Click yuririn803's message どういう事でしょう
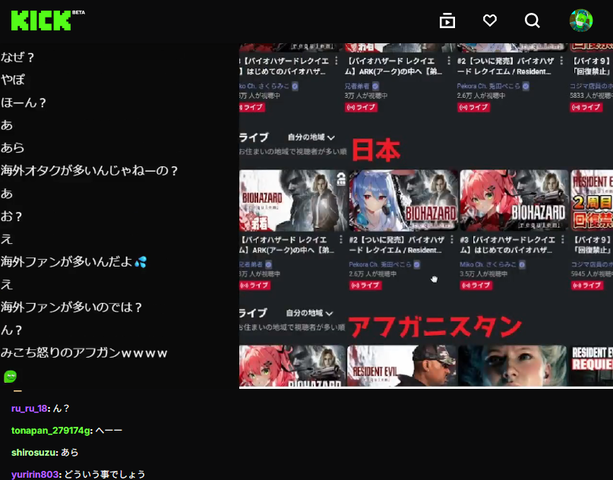Viewport: 613px width, 480px height. 104,474
